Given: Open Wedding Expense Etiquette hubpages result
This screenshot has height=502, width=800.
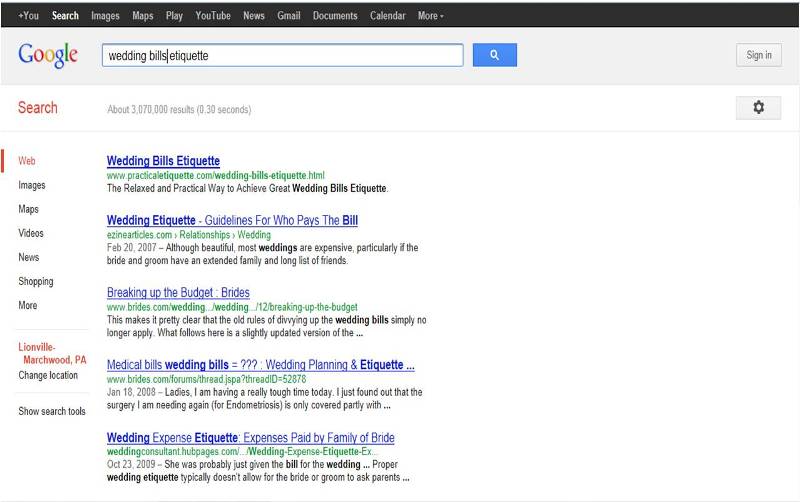Looking at the screenshot, I should [x=250, y=438].
